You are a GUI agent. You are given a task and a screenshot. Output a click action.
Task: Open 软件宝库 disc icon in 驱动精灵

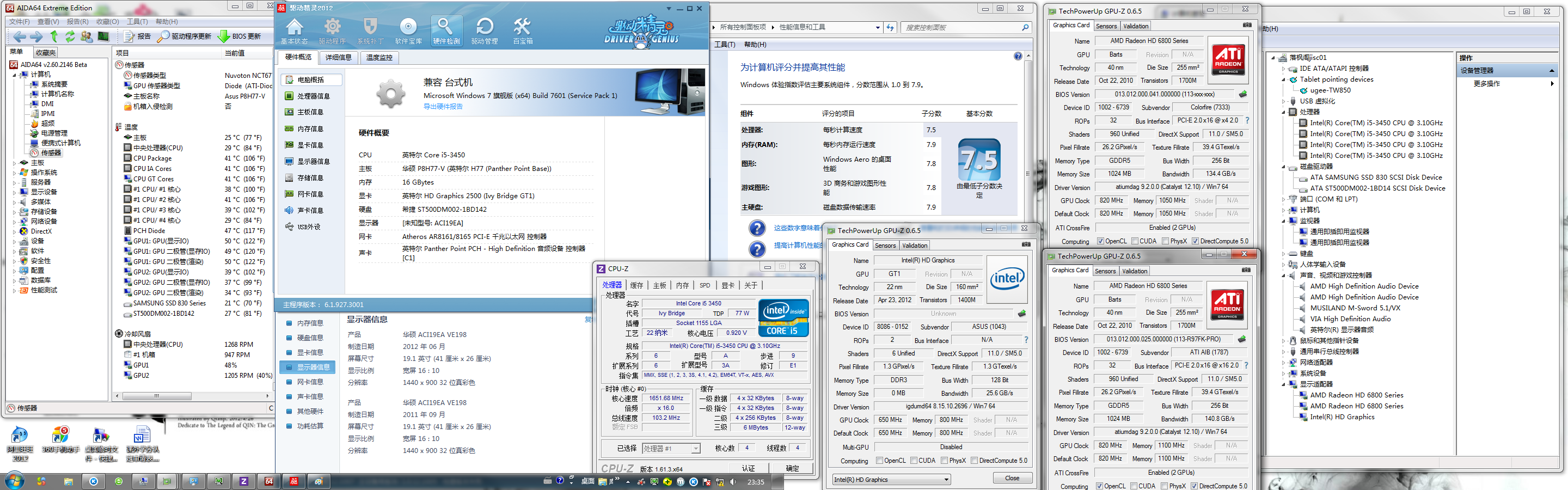pyautogui.click(x=408, y=31)
